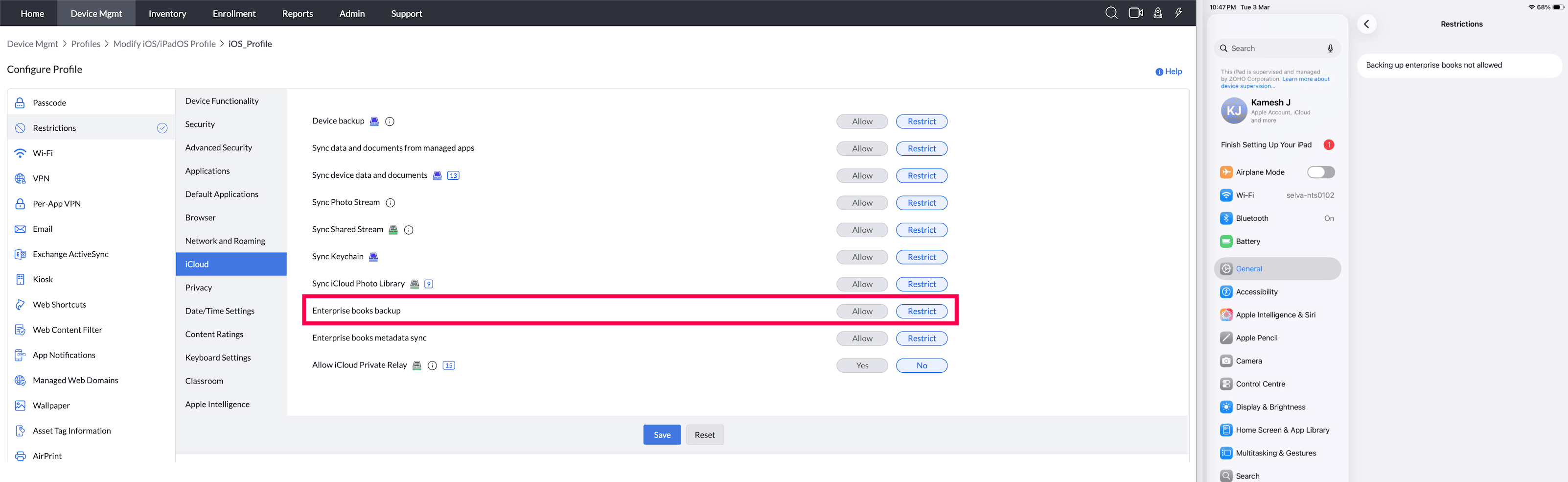Click the version 9 badge beside iCloud Photo Library
The image size is (1568, 482).
(x=429, y=284)
